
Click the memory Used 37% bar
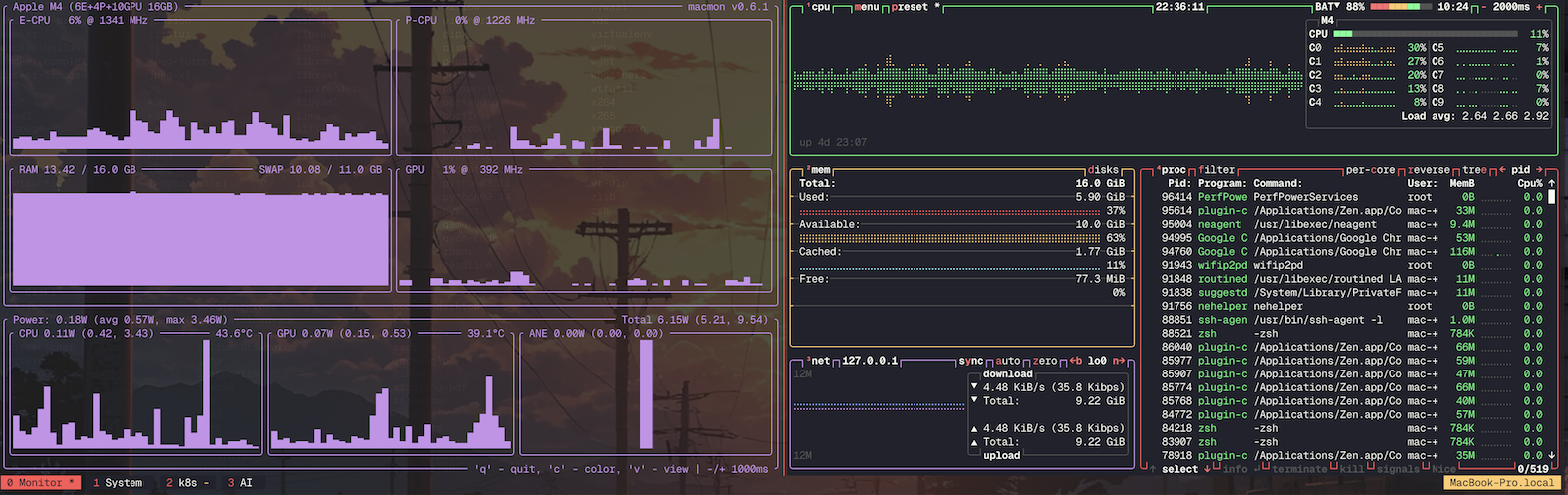pyautogui.click(x=949, y=211)
